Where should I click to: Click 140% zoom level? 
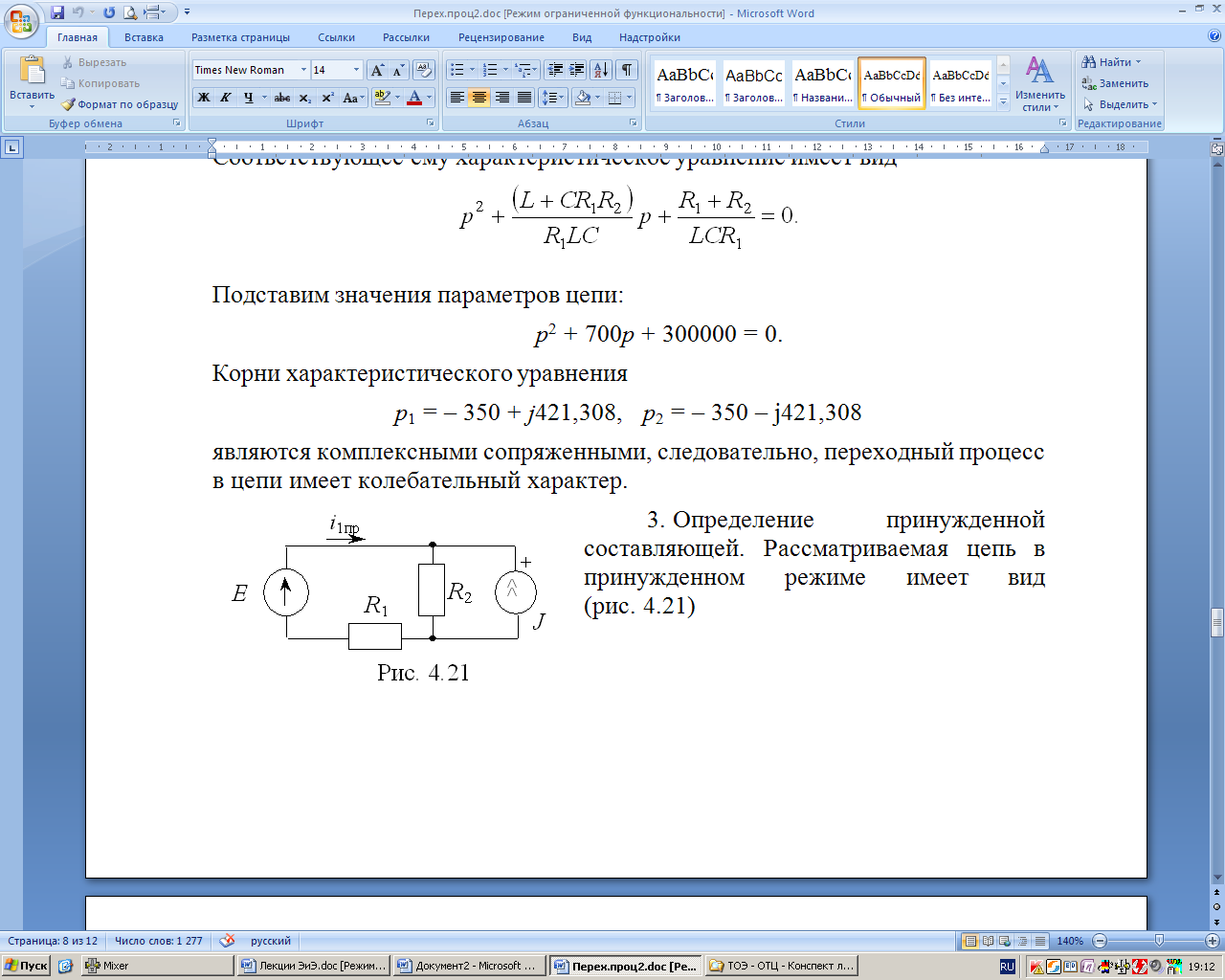(1070, 941)
